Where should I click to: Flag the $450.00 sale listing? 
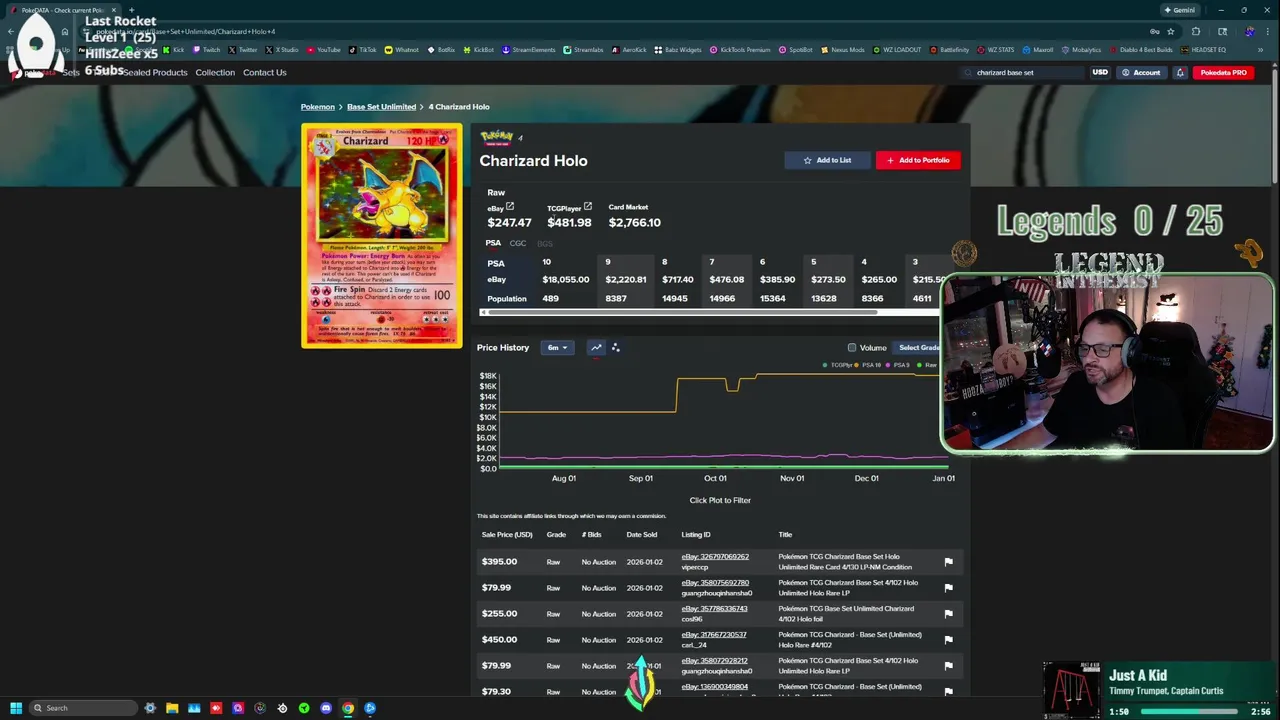[948, 640]
